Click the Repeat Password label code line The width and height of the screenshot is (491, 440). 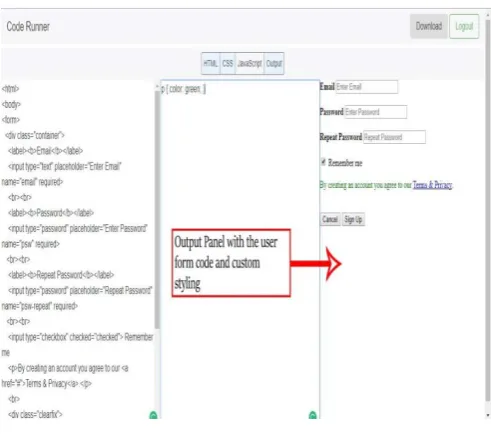(x=61, y=275)
